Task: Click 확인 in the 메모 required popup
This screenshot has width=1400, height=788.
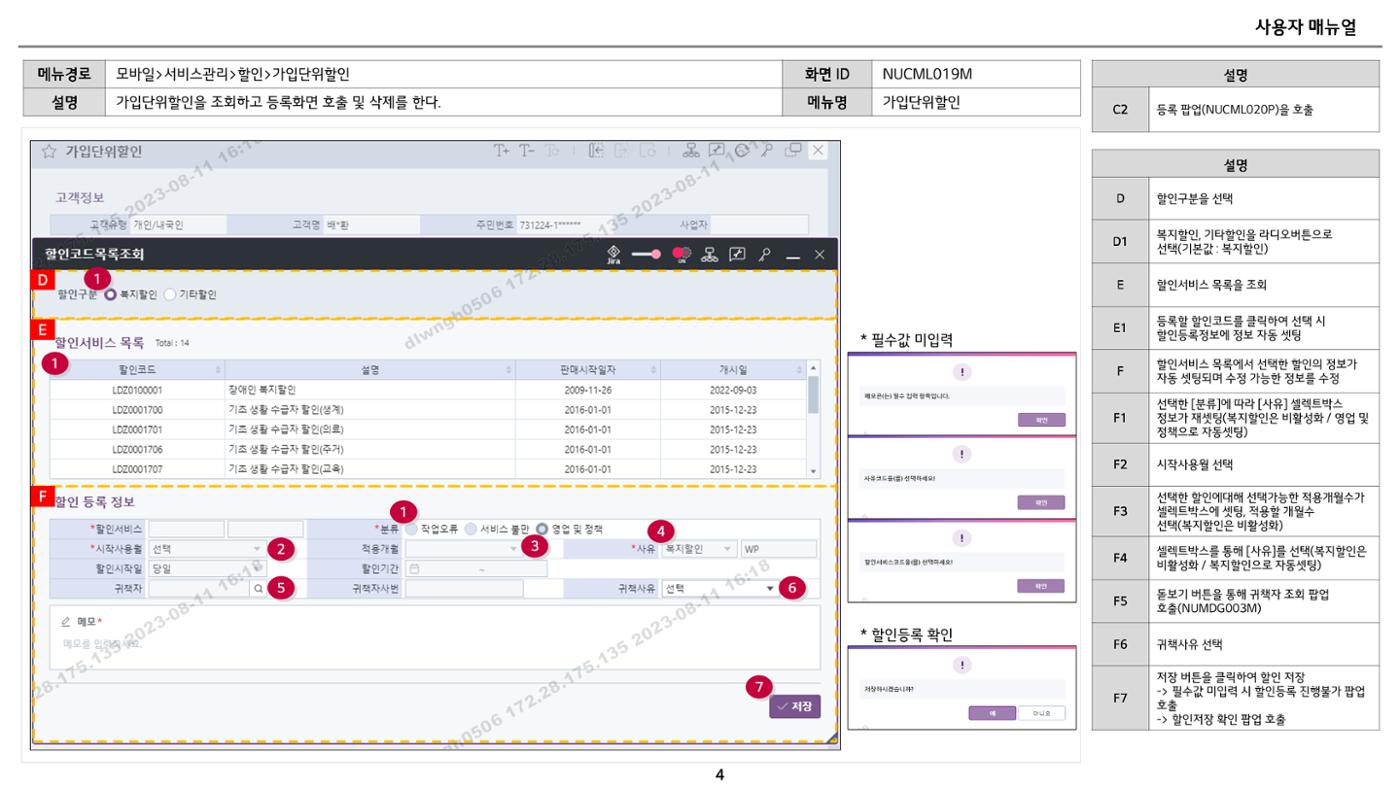Action: point(1040,420)
